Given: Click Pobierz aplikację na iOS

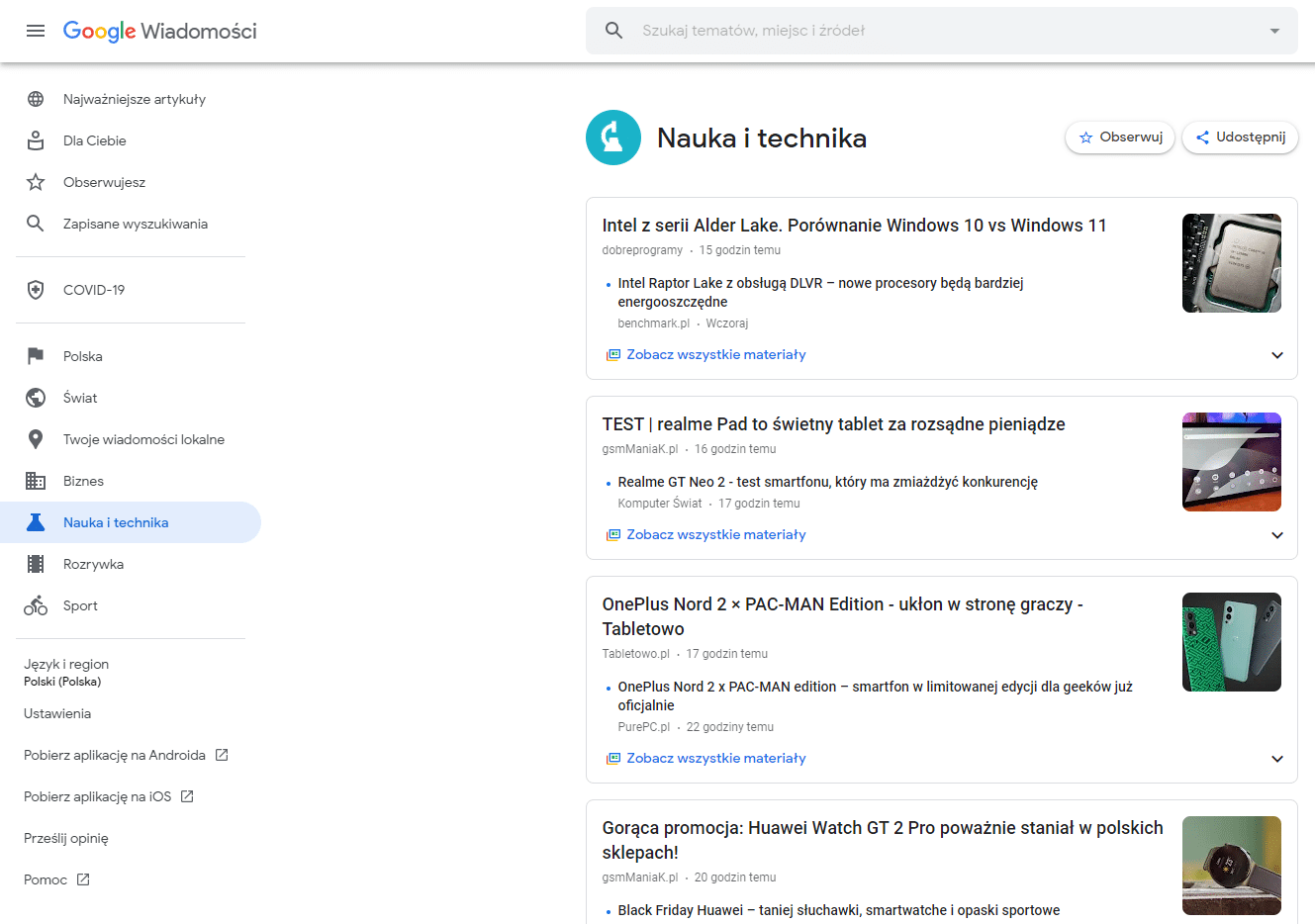Looking at the screenshot, I should pyautogui.click(x=98, y=796).
